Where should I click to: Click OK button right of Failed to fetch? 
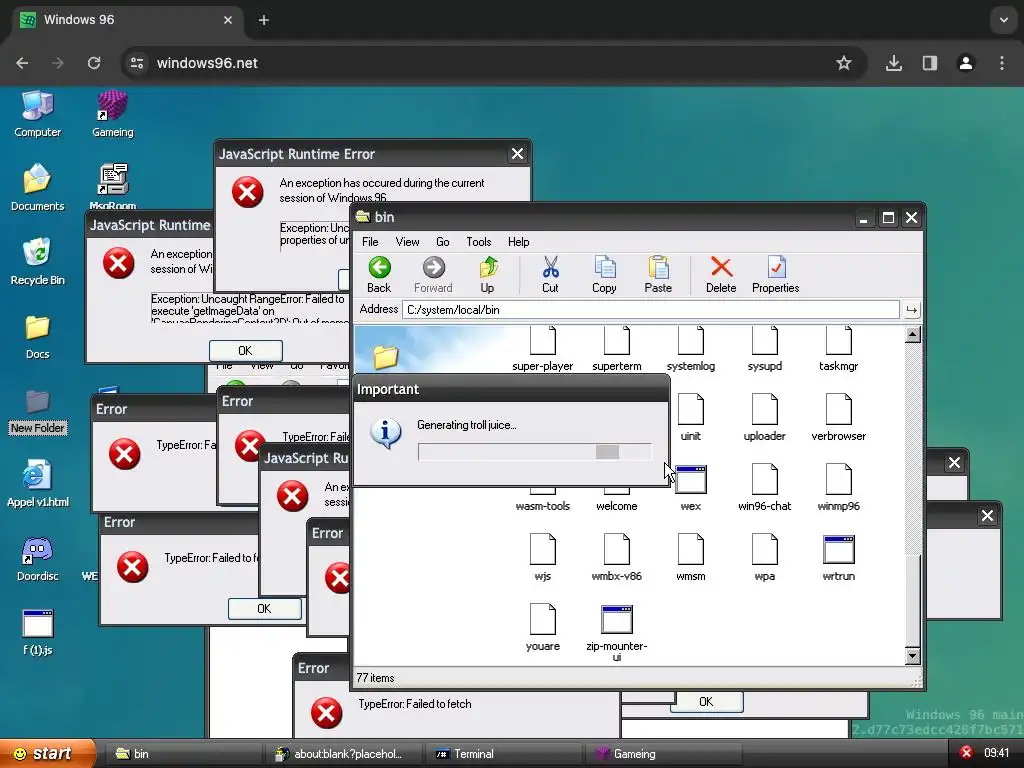pyautogui.click(x=706, y=701)
